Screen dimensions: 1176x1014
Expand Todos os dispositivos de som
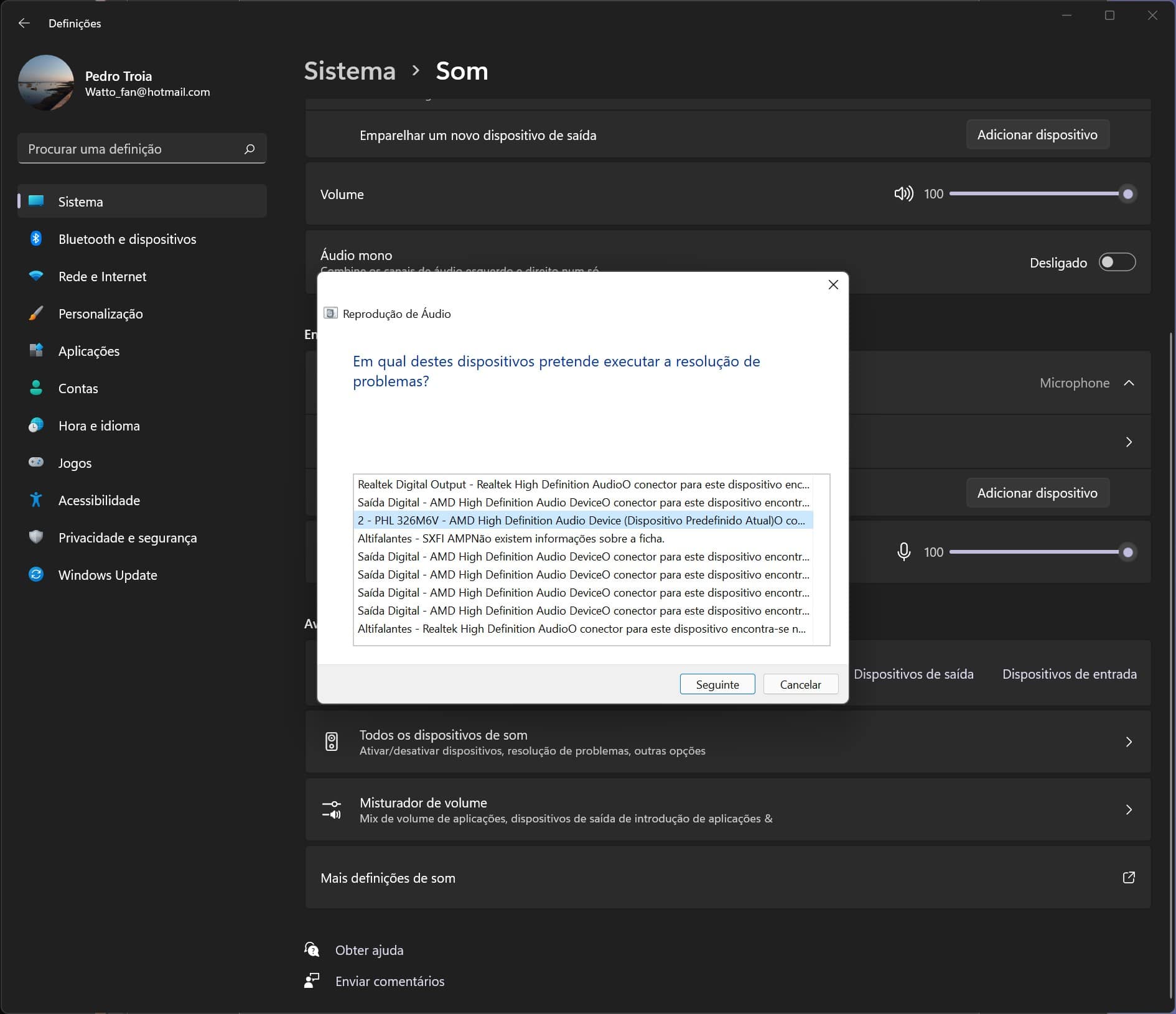1129,742
